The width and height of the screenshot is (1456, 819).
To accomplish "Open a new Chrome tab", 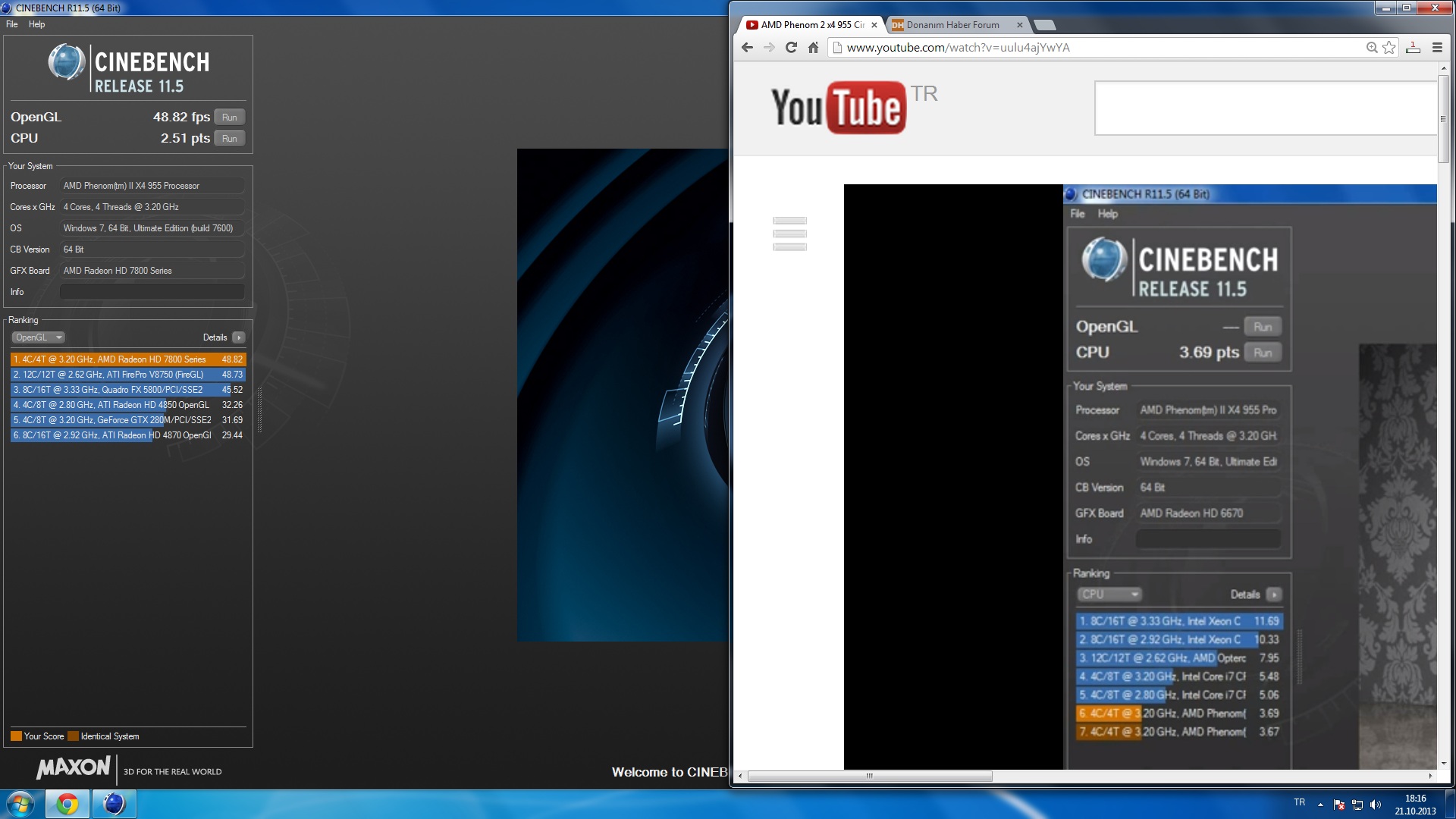I will (1045, 25).
